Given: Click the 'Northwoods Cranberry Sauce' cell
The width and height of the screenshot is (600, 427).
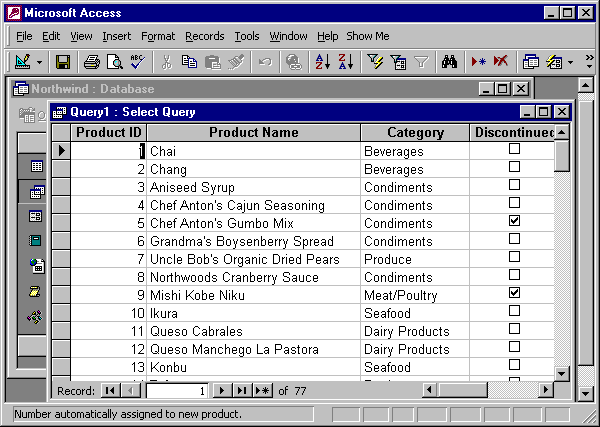Looking at the screenshot, I should (253, 277).
